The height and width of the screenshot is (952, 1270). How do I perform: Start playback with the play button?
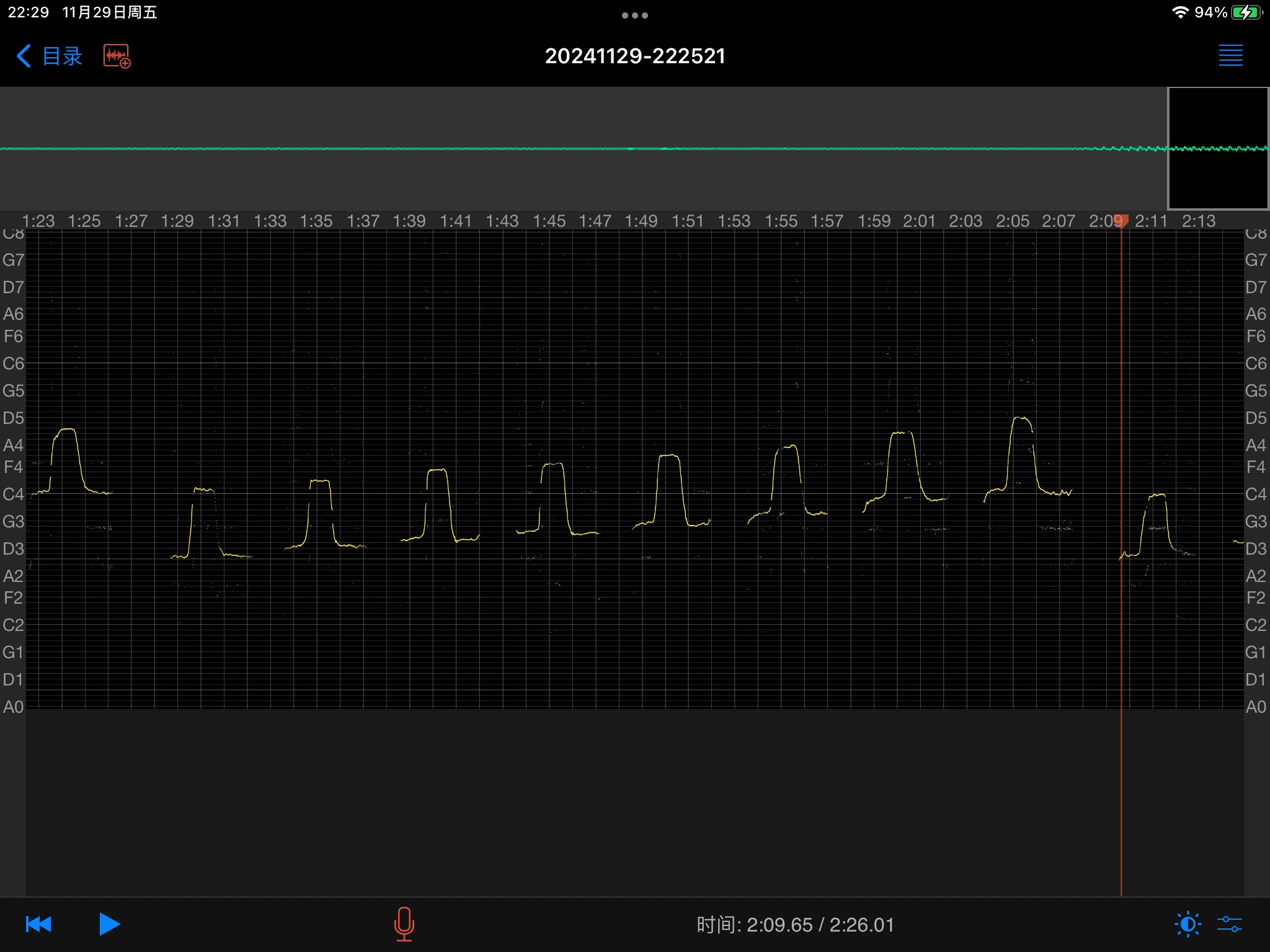(x=110, y=924)
